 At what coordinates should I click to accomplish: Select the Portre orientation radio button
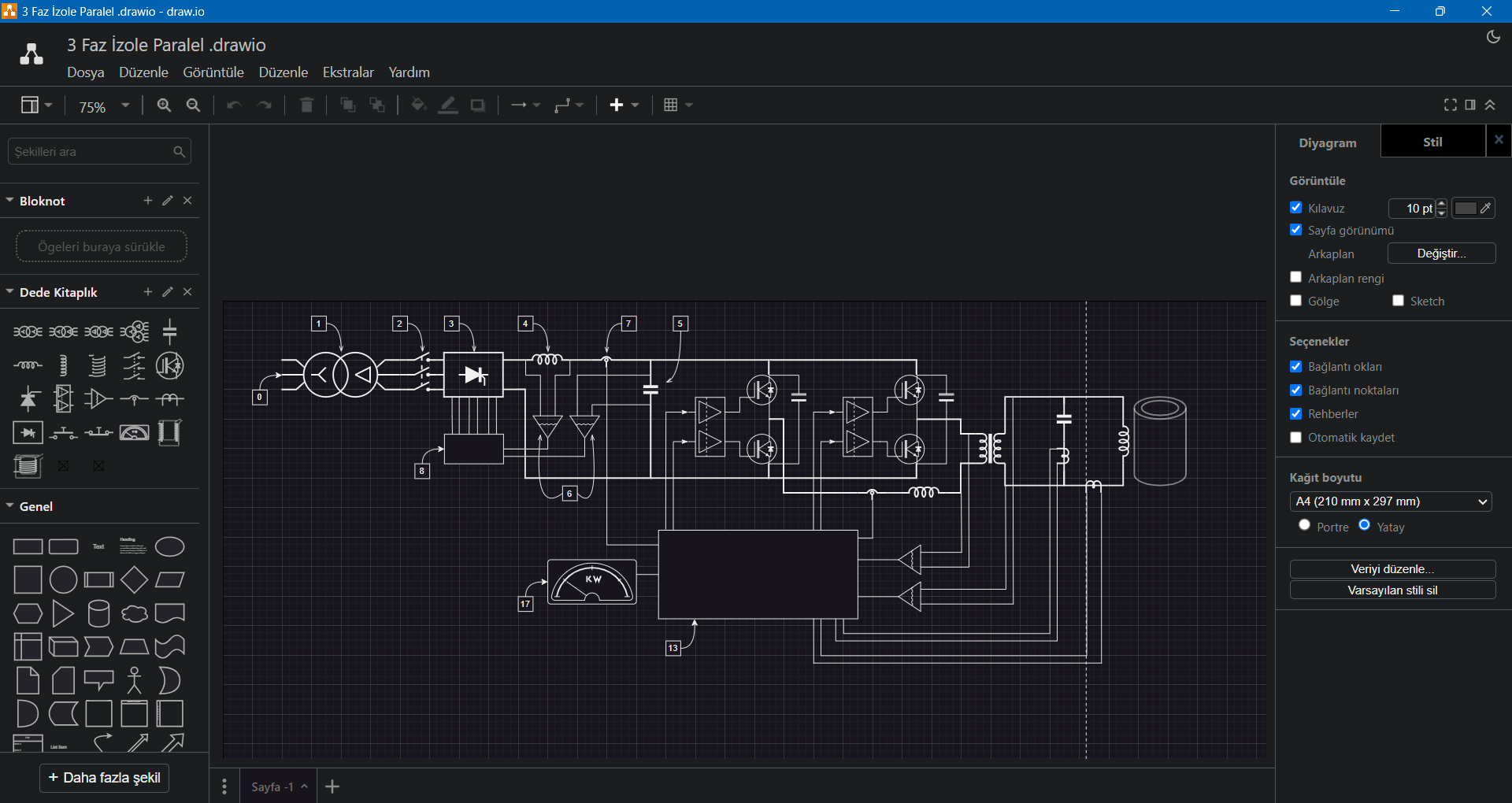(1305, 525)
